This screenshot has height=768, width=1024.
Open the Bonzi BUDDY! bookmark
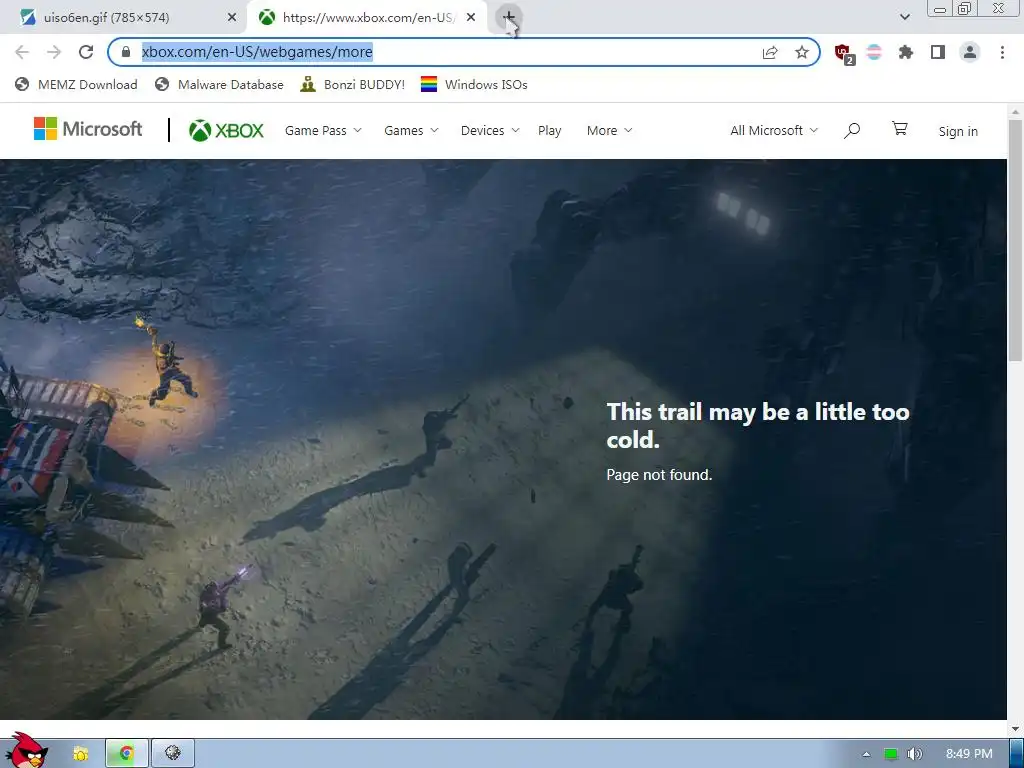[x=353, y=84]
